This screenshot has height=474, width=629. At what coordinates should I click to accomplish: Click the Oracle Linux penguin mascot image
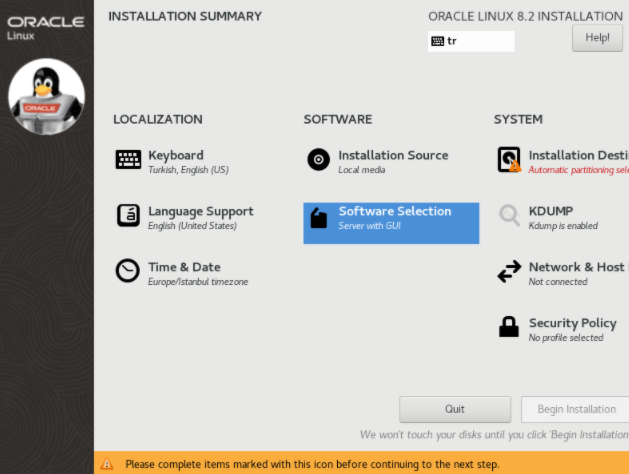pyautogui.click(x=47, y=97)
